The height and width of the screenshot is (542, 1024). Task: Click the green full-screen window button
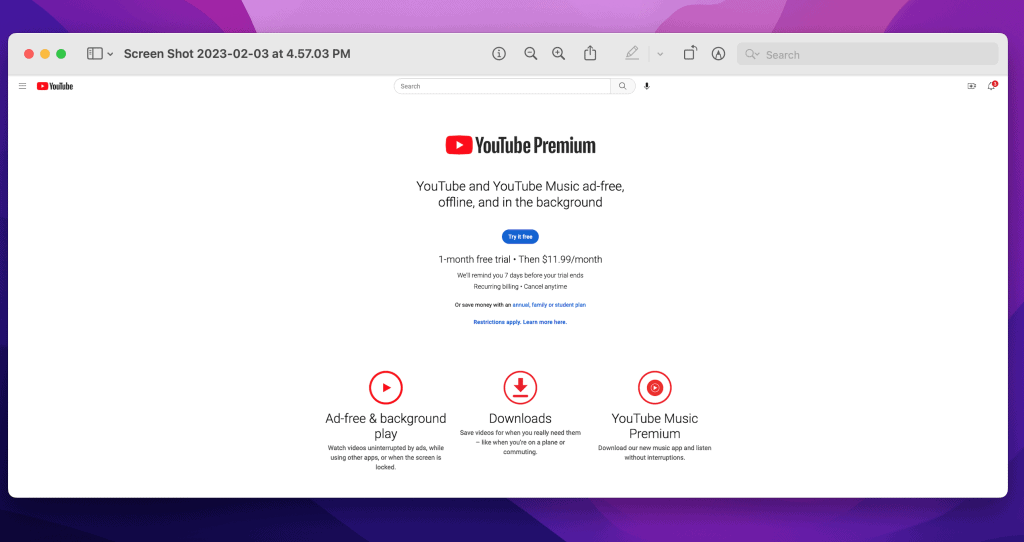pos(61,54)
